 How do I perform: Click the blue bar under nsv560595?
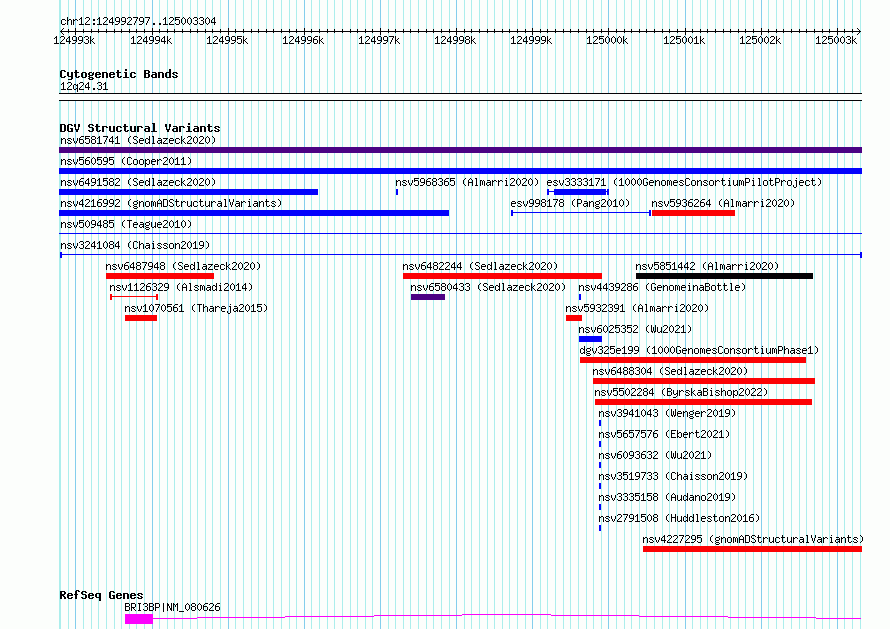pos(460,171)
